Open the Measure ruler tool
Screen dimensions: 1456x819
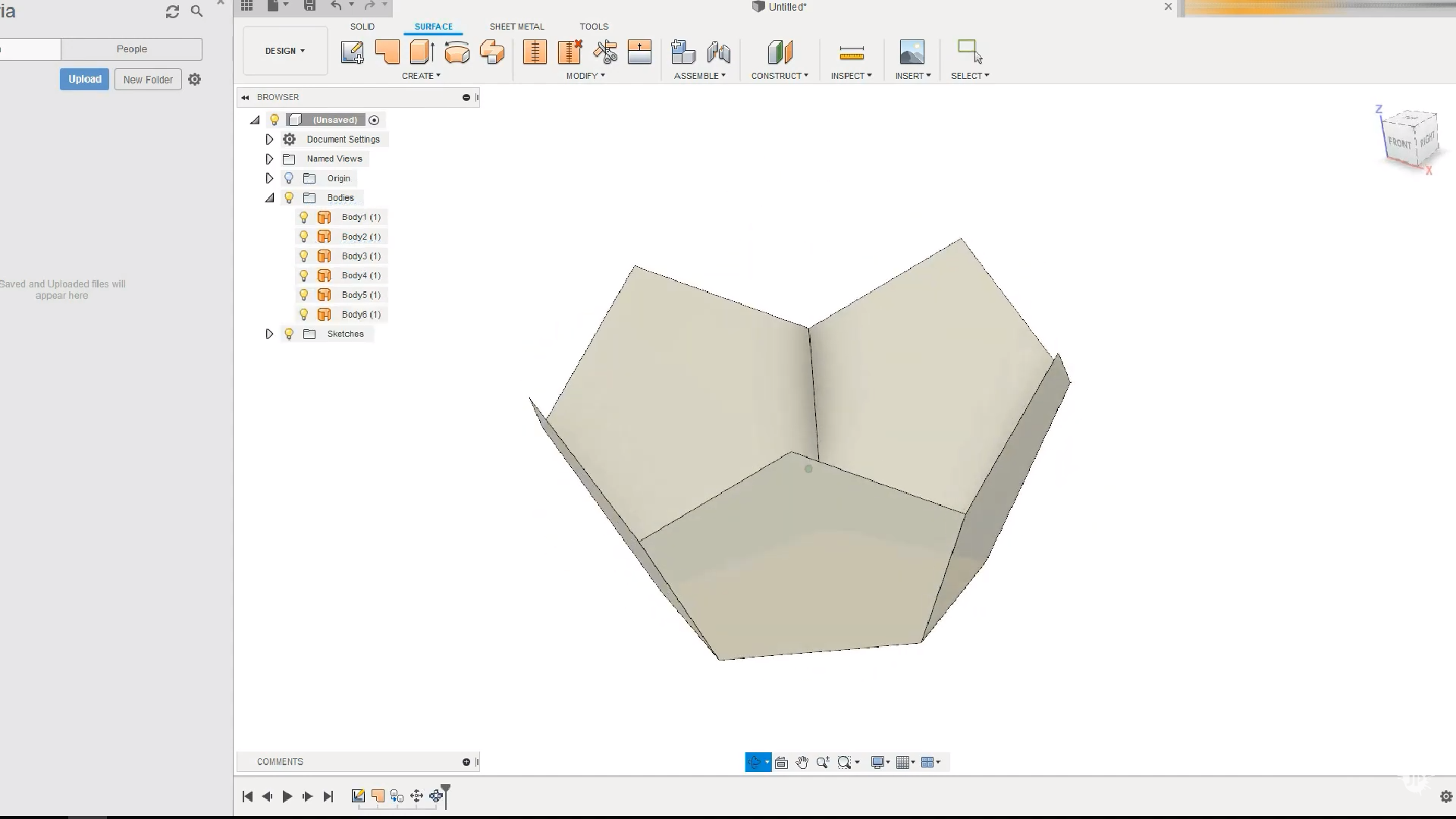pos(852,52)
